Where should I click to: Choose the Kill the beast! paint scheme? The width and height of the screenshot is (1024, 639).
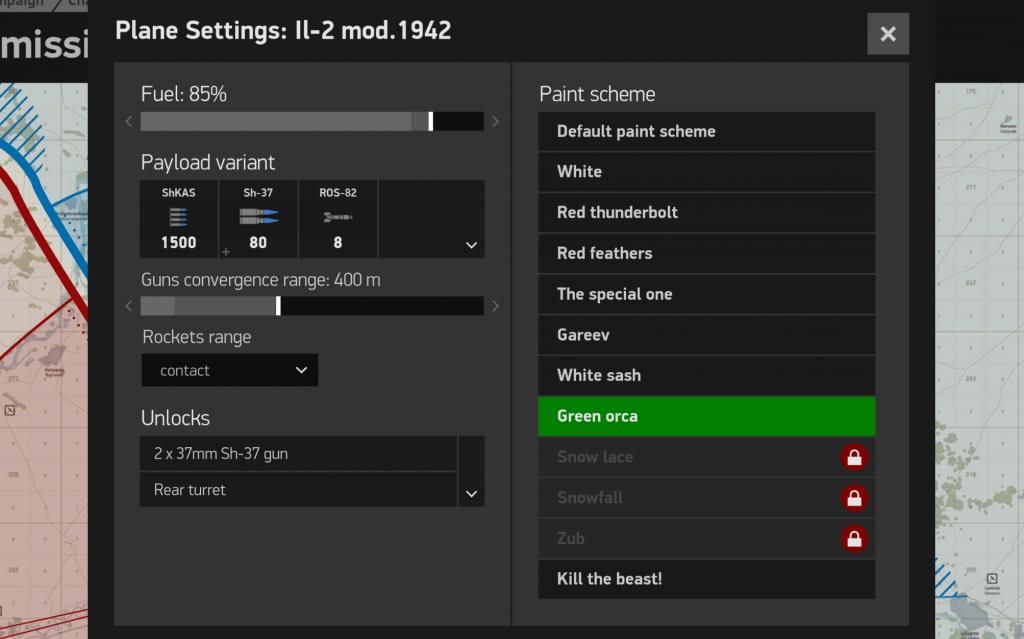706,579
